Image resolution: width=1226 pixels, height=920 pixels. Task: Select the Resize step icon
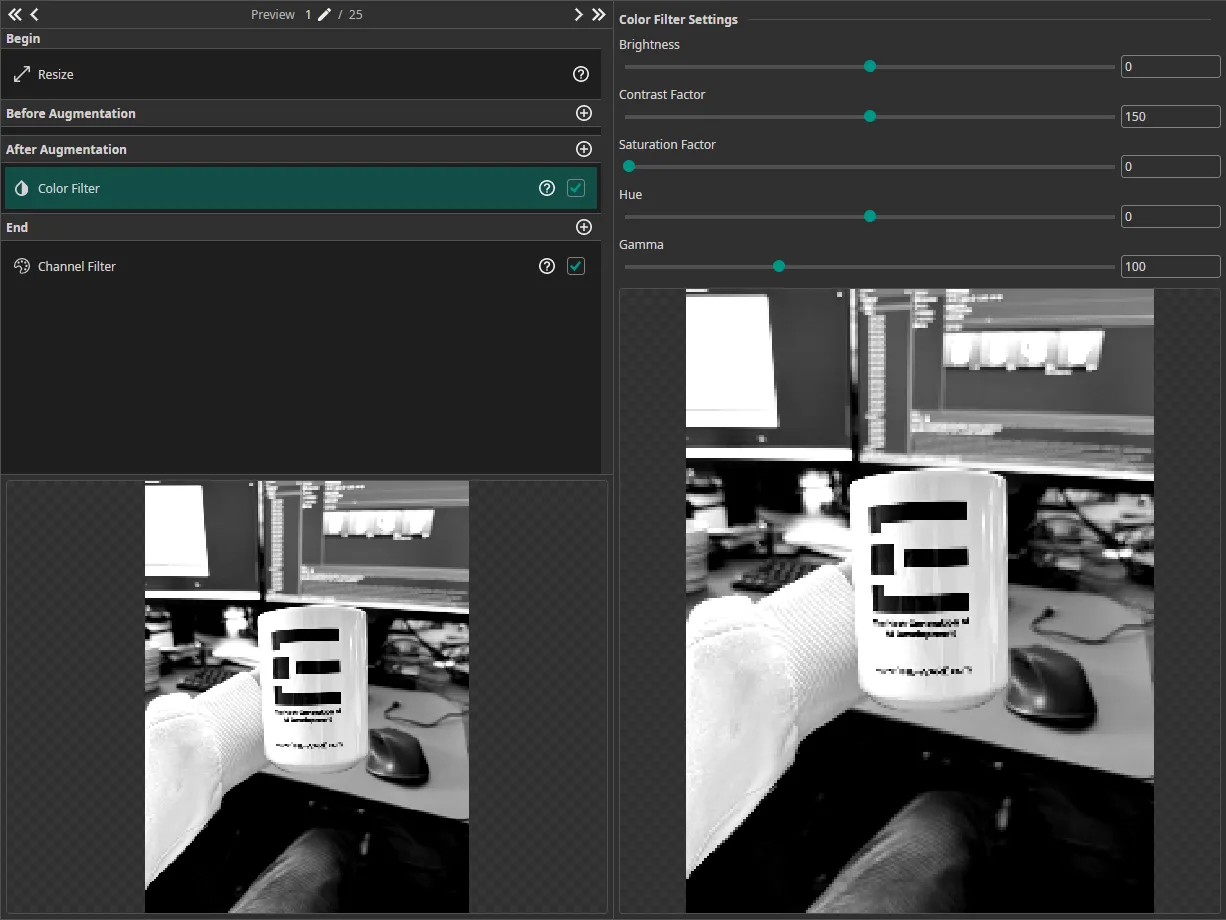(x=21, y=73)
